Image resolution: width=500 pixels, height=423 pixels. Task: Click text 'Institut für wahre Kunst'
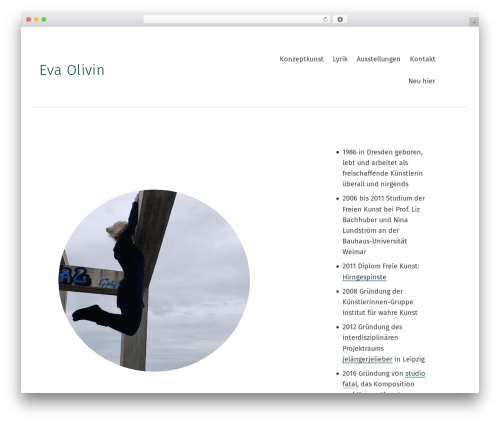pyautogui.click(x=380, y=313)
